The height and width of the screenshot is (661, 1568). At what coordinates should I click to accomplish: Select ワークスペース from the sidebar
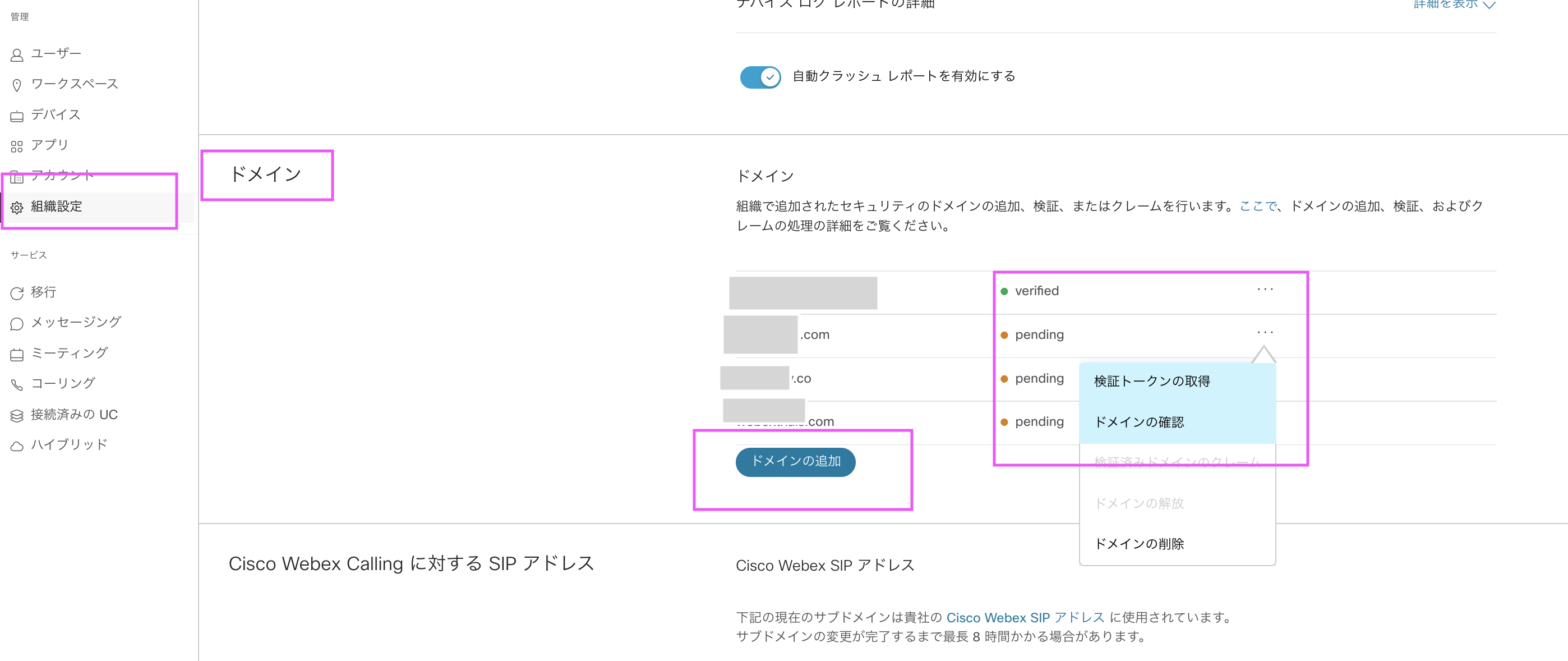click(x=74, y=84)
